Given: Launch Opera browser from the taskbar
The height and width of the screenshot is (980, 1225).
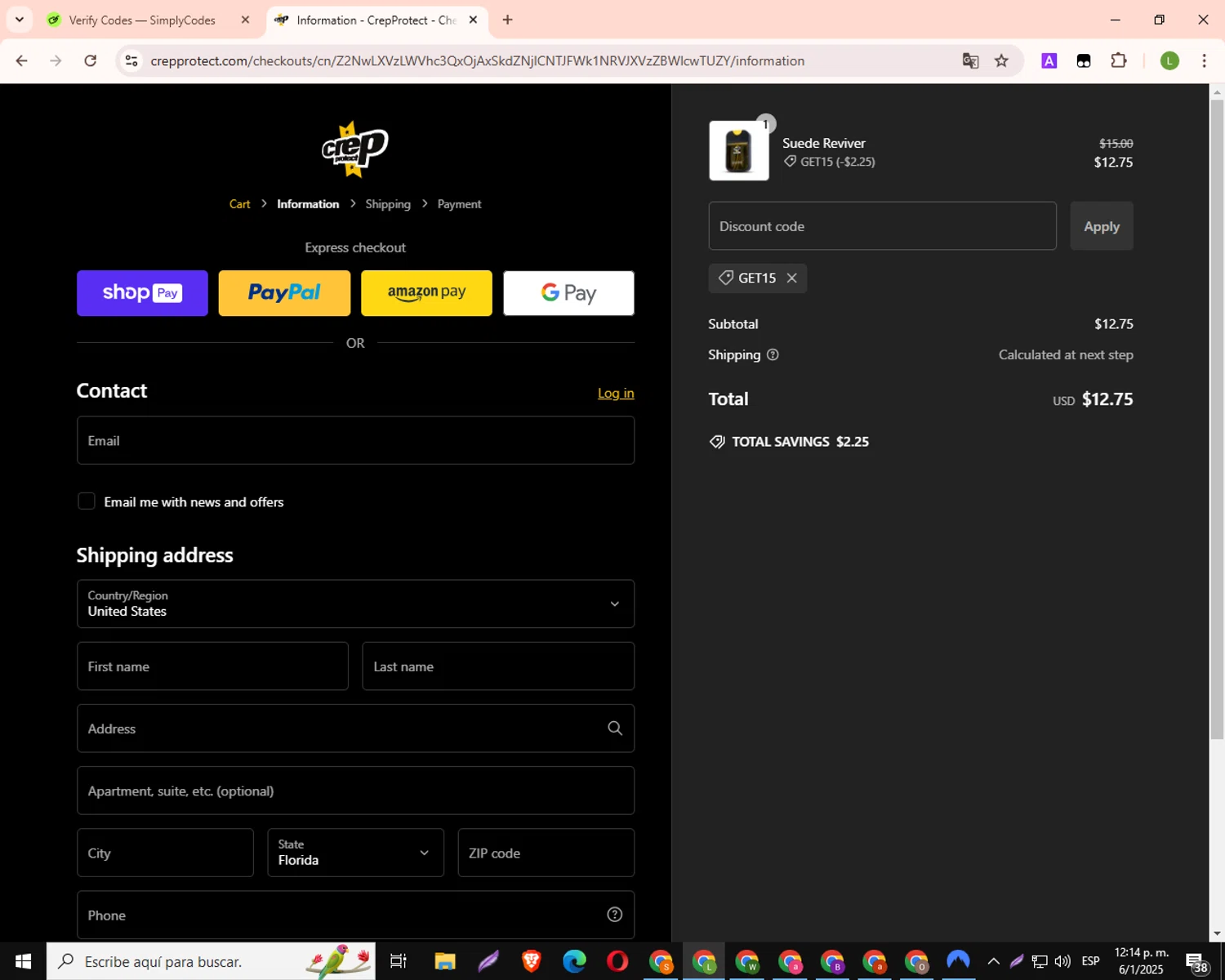Looking at the screenshot, I should pyautogui.click(x=618, y=961).
